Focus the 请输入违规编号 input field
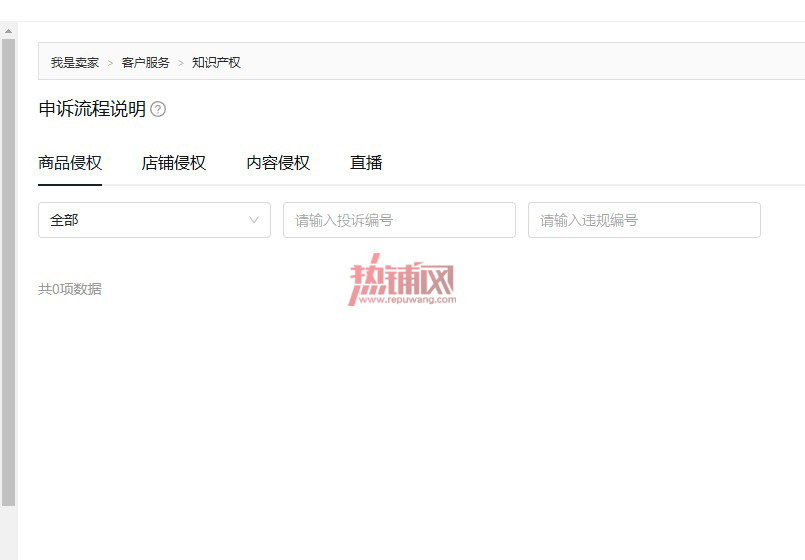805x560 pixels. pos(644,220)
